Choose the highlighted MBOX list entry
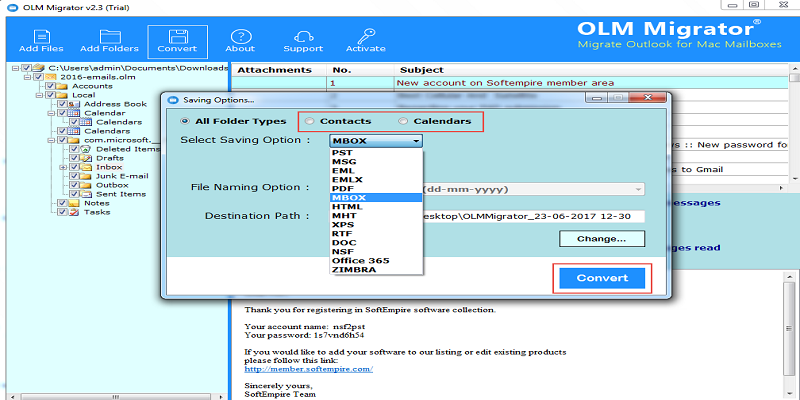This screenshot has width=800, height=400. [376, 197]
